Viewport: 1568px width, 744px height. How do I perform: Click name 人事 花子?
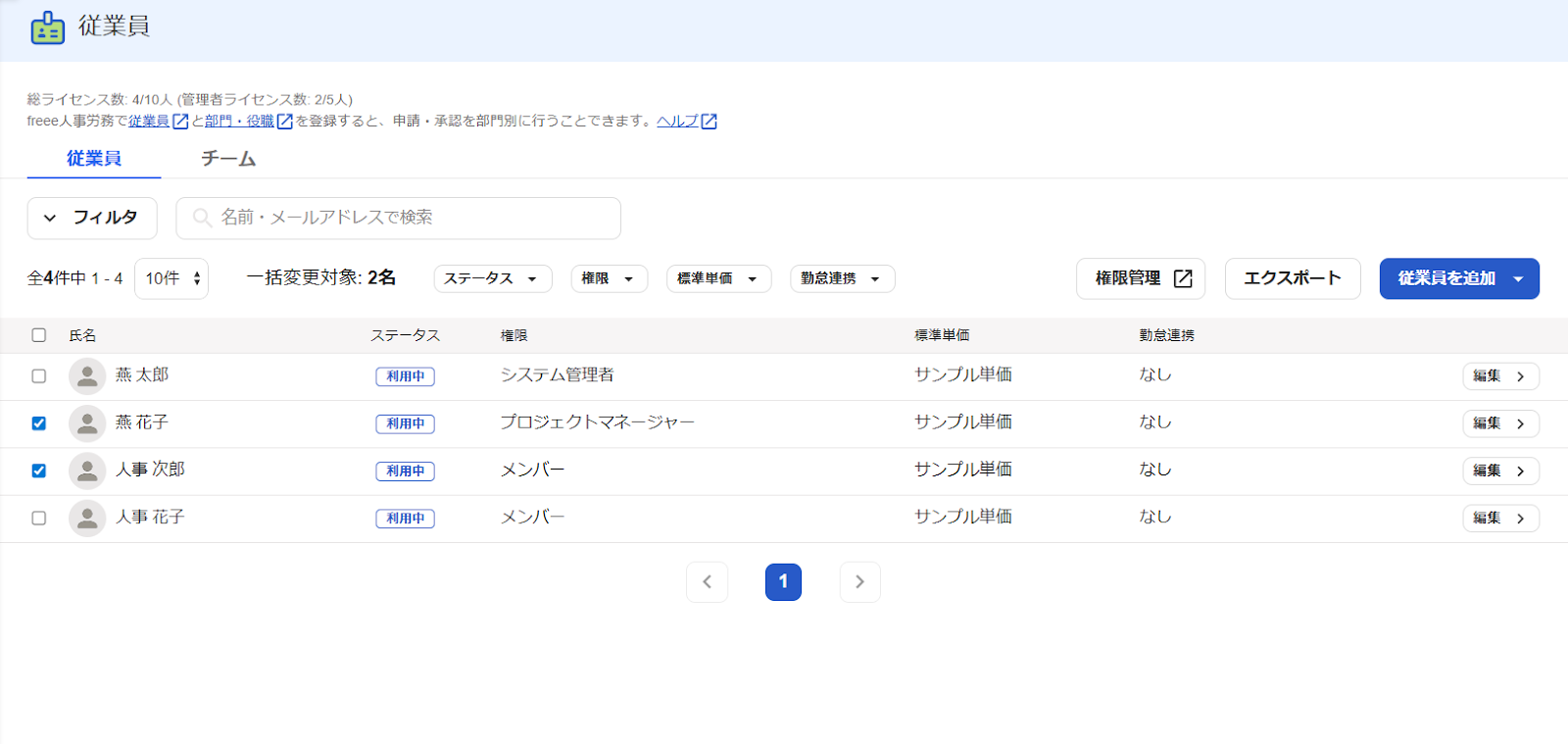(x=150, y=517)
